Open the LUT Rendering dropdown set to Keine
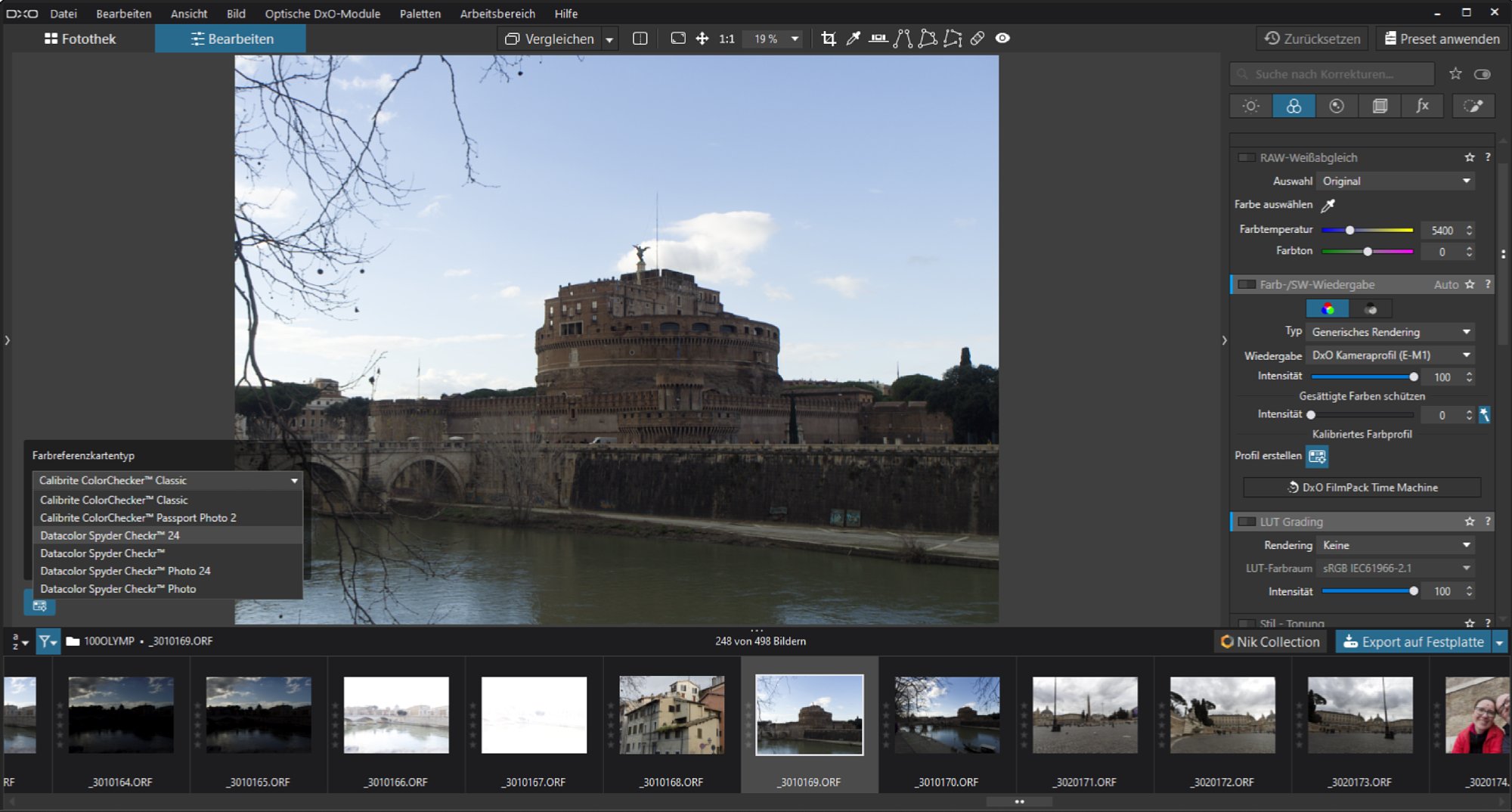1512x812 pixels. coord(1395,545)
